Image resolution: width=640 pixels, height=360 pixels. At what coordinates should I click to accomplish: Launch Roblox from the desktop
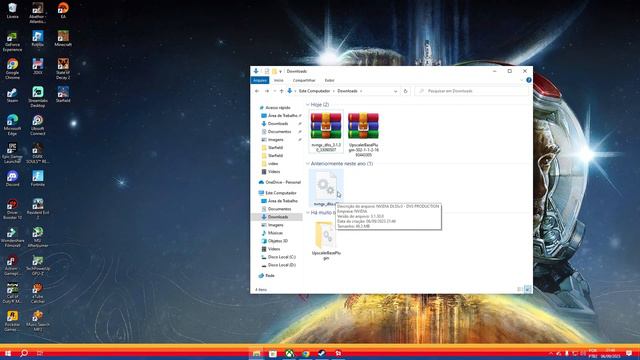tap(38, 39)
